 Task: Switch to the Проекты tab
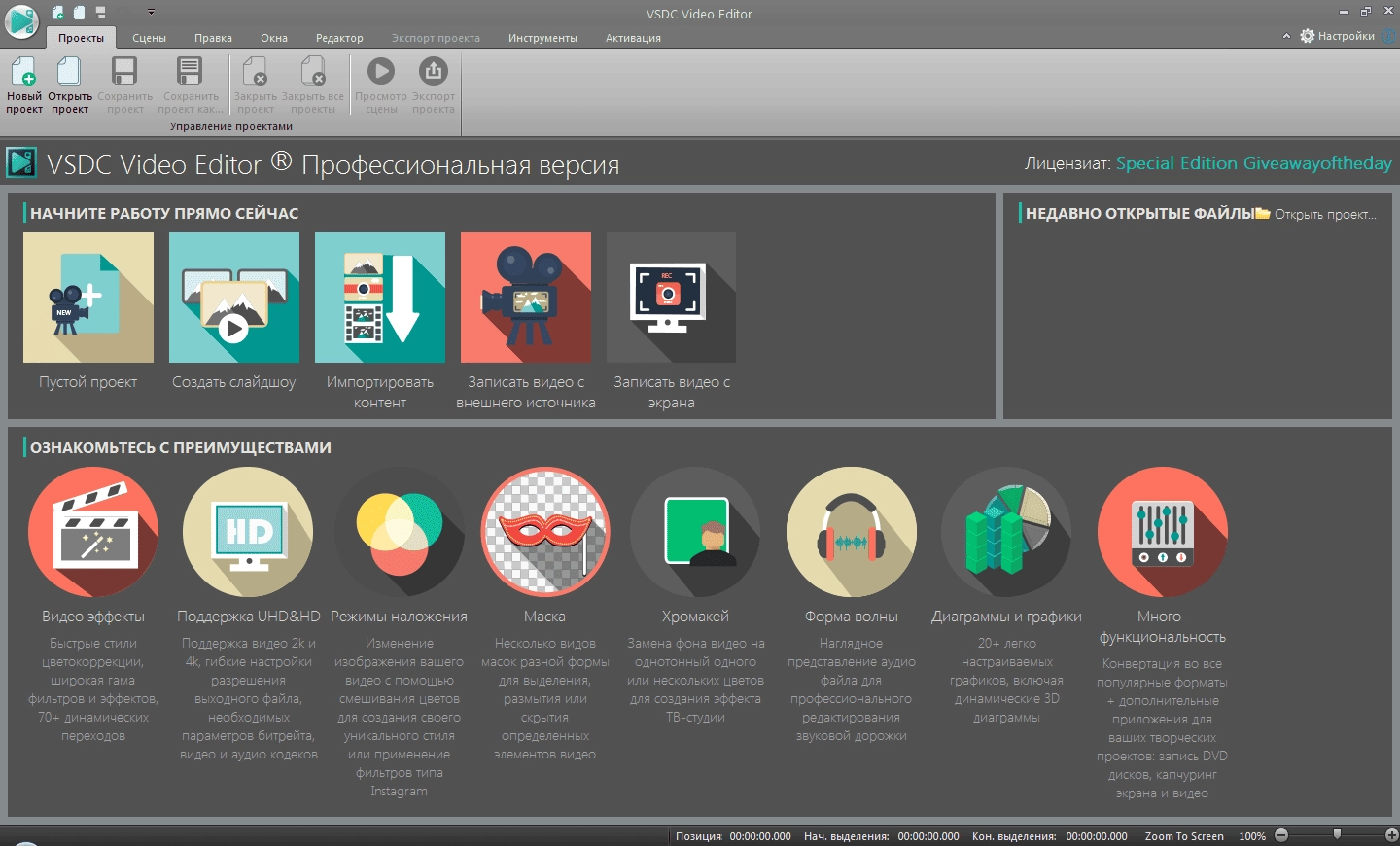[81, 38]
